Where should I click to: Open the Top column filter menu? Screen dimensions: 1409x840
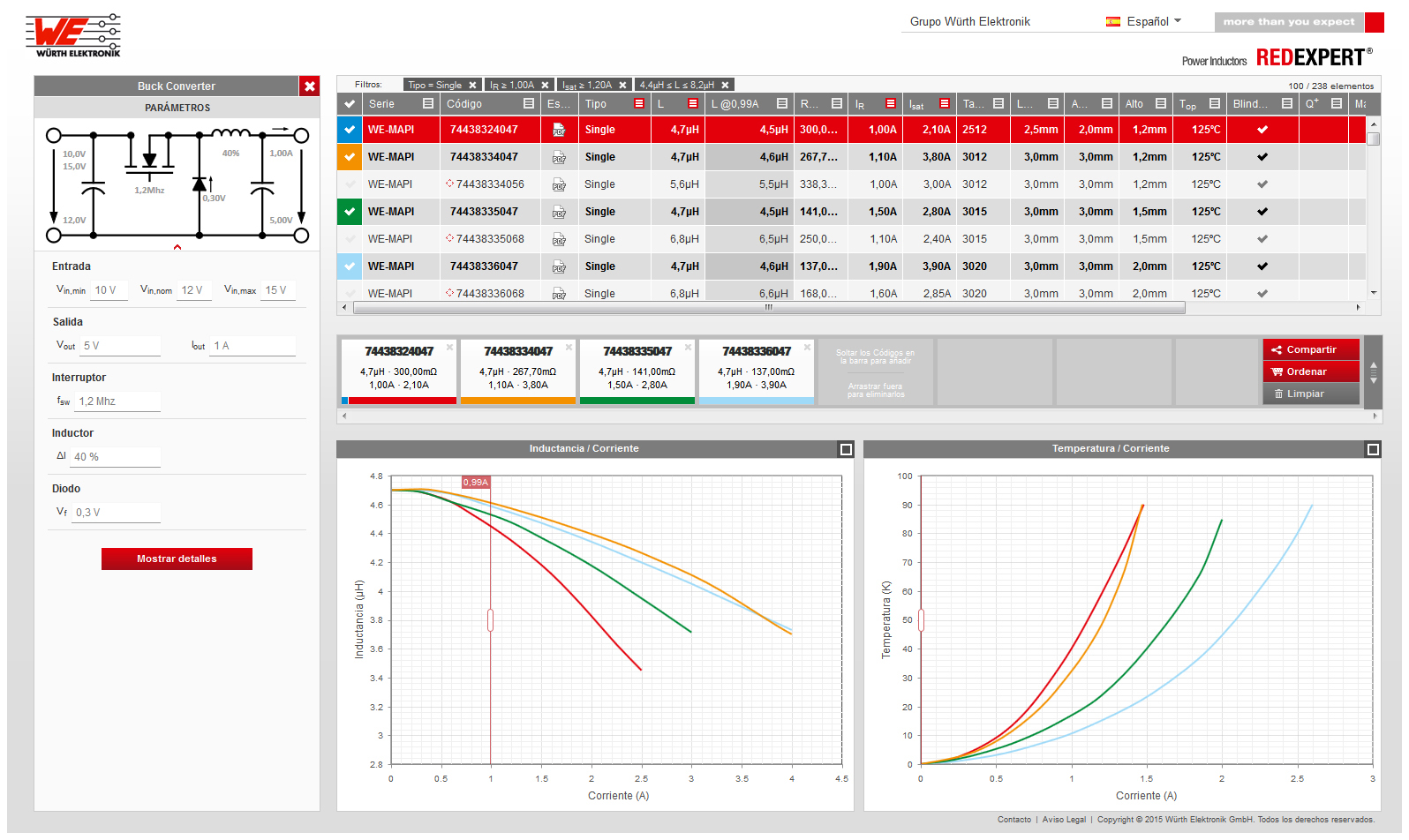(1215, 104)
